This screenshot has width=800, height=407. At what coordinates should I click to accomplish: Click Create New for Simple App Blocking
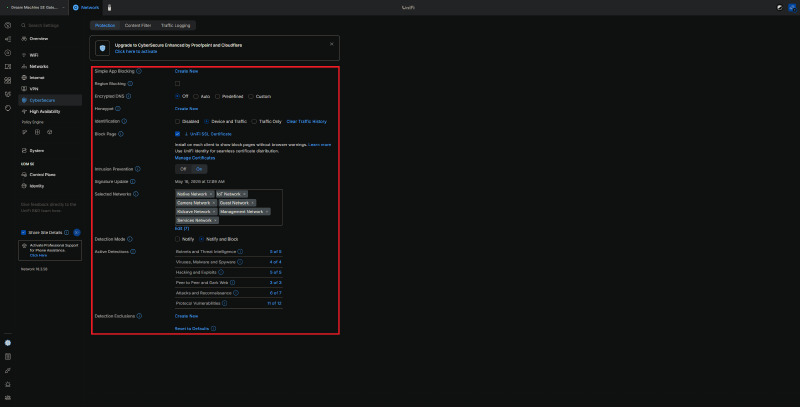coord(186,71)
